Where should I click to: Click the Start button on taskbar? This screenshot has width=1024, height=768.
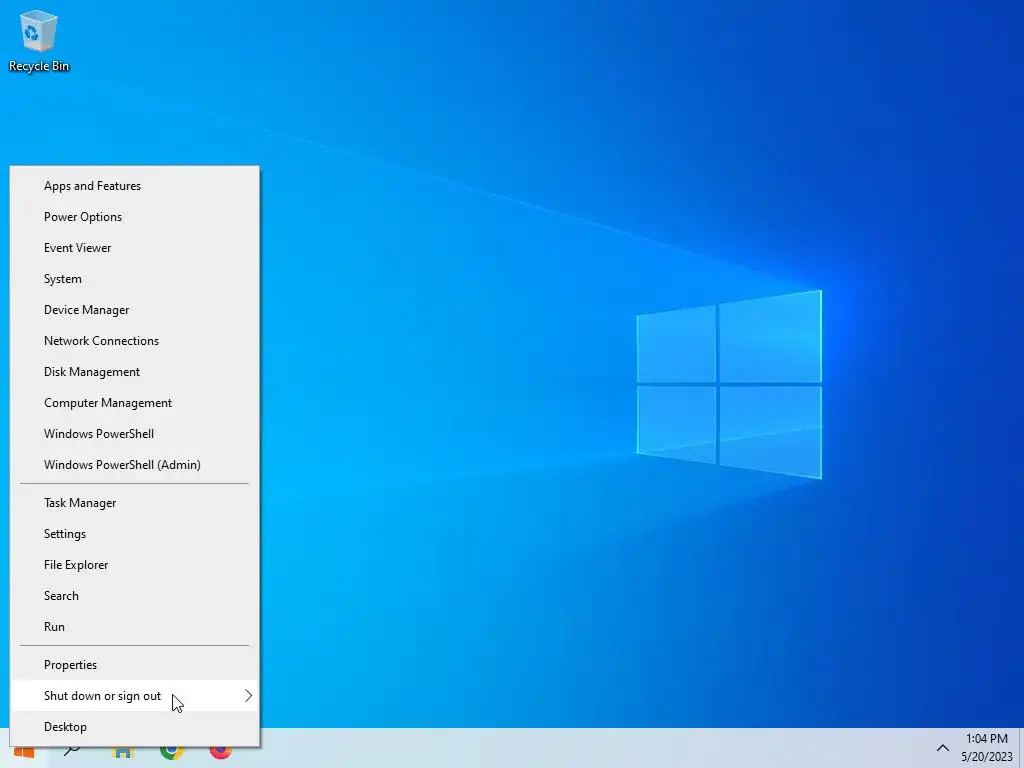[24, 752]
